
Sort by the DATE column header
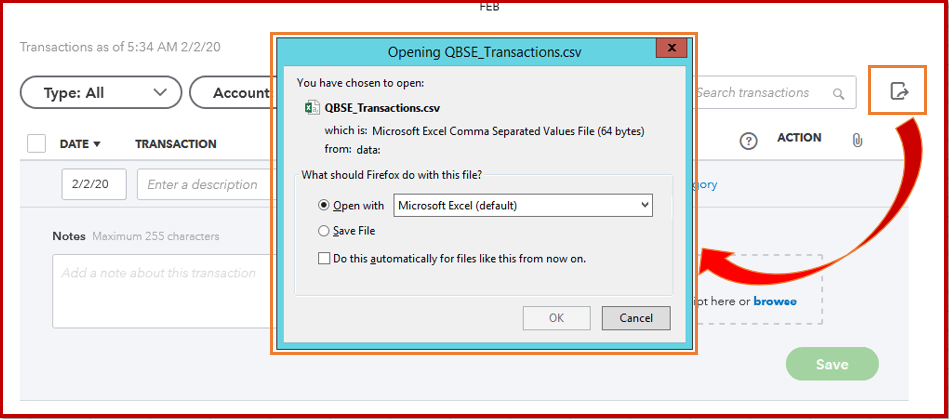[80, 144]
